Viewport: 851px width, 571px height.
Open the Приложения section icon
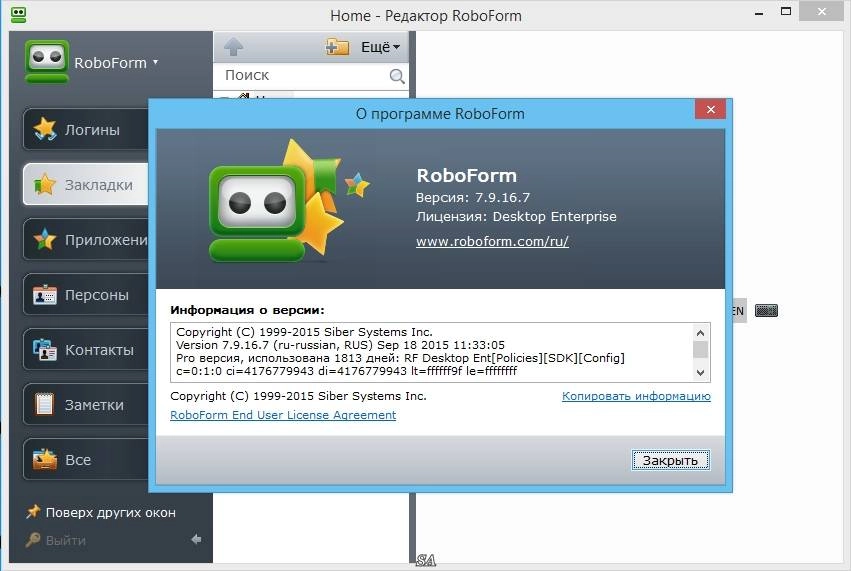pos(45,239)
